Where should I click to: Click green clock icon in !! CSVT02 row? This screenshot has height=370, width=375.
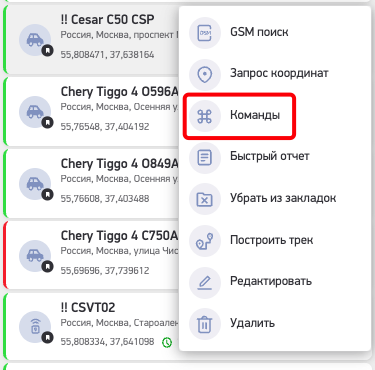[167, 342]
